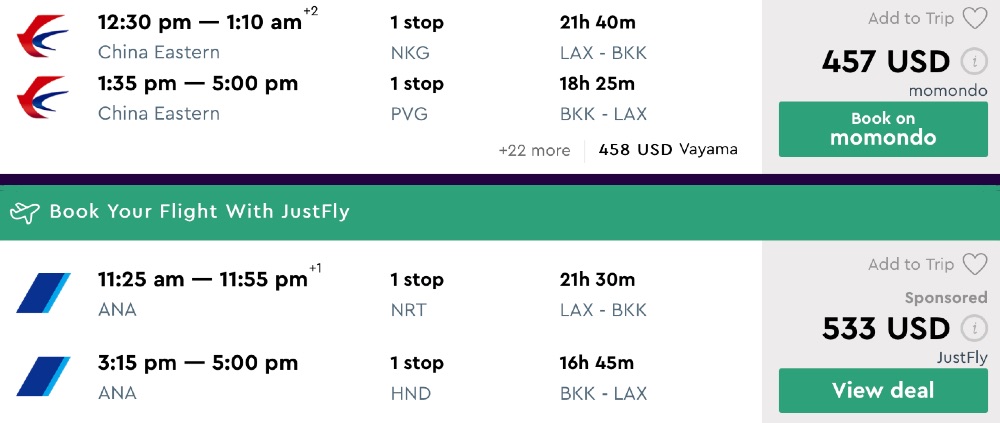Screen dimensions: 1000x423
Task: Toggle heart to save China Eastern trip
Action: [x=974, y=18]
